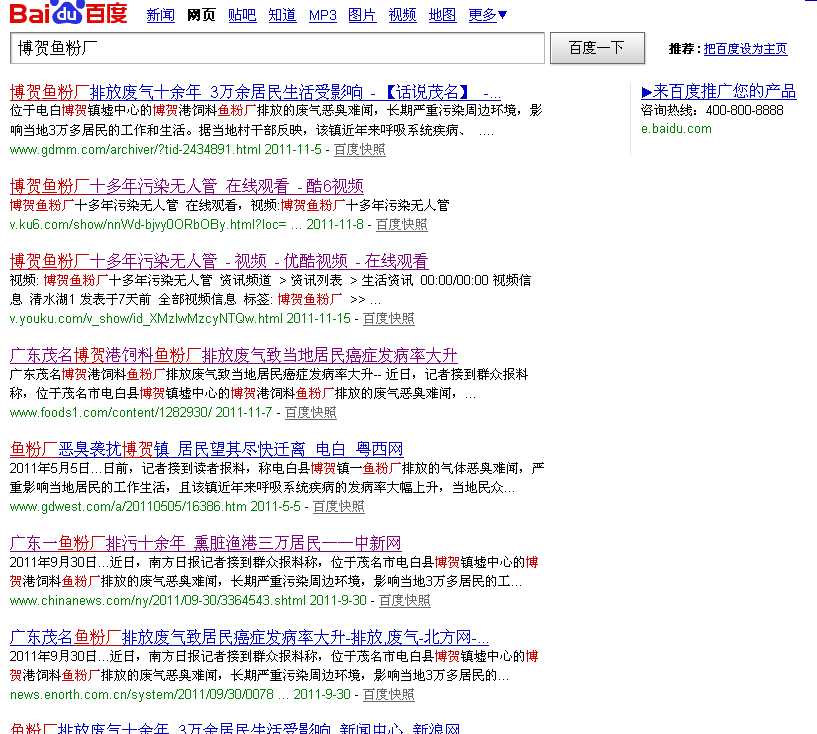Open the 新闻 news tab
This screenshot has width=817, height=734.
pos(160,16)
